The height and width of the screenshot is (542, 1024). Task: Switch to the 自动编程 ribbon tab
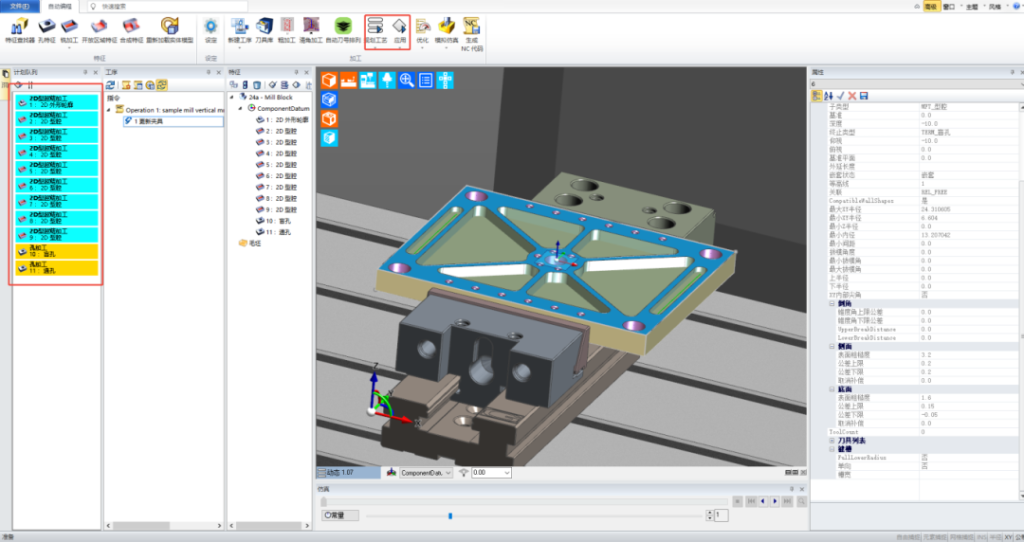tap(60, 5)
